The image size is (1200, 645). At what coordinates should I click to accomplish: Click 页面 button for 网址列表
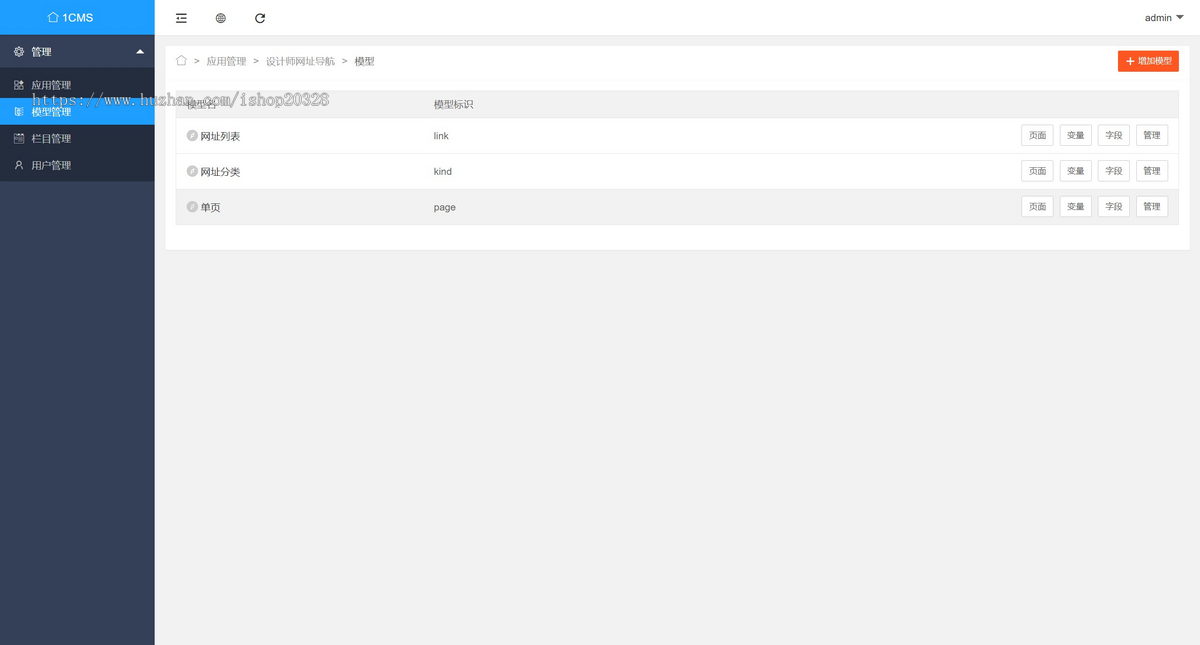(x=1037, y=135)
